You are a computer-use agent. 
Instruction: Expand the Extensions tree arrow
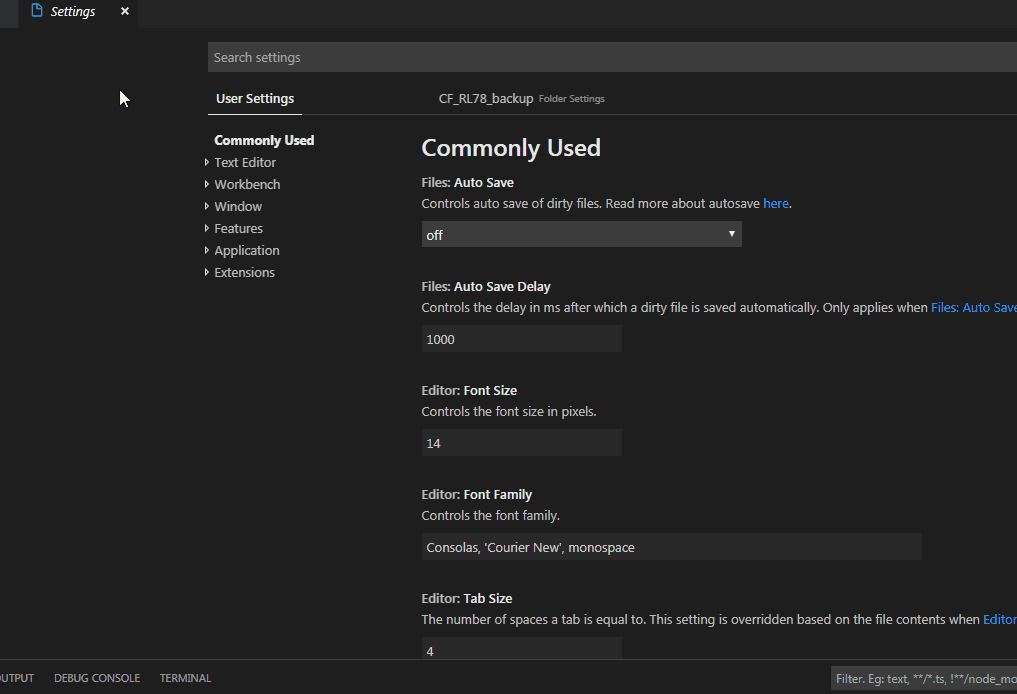(x=207, y=272)
